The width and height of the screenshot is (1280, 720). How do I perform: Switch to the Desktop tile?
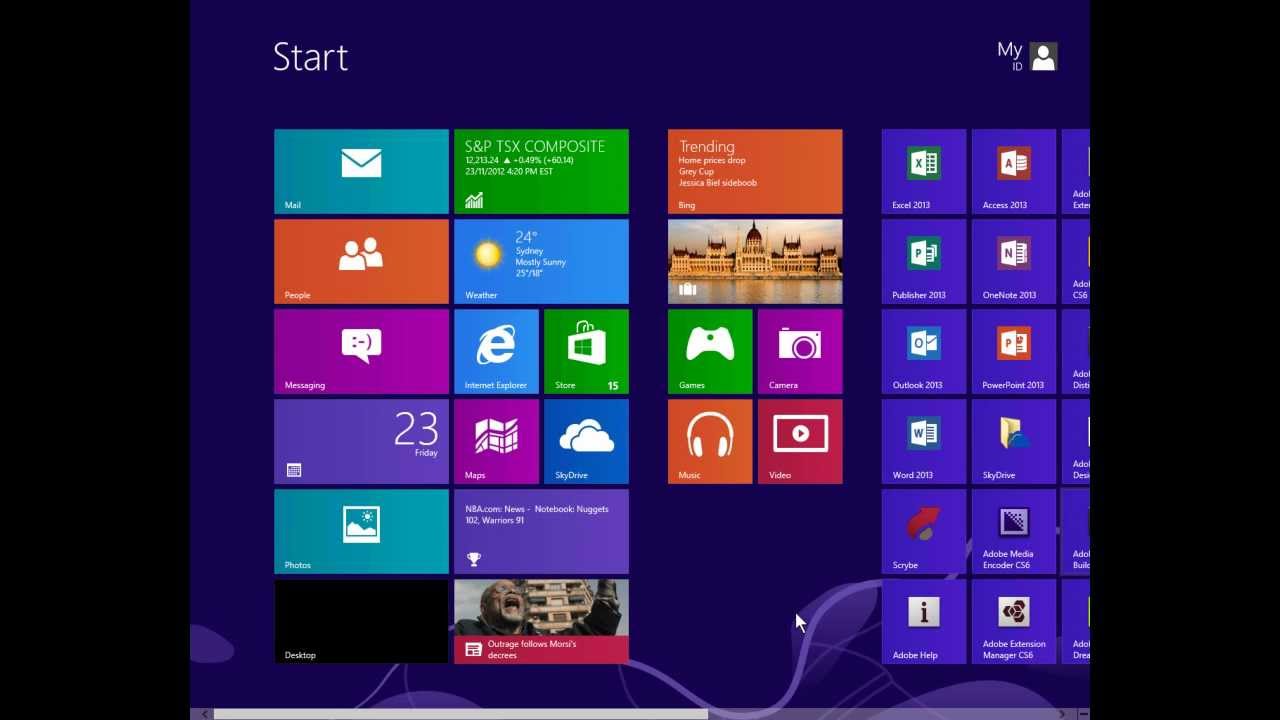[361, 621]
